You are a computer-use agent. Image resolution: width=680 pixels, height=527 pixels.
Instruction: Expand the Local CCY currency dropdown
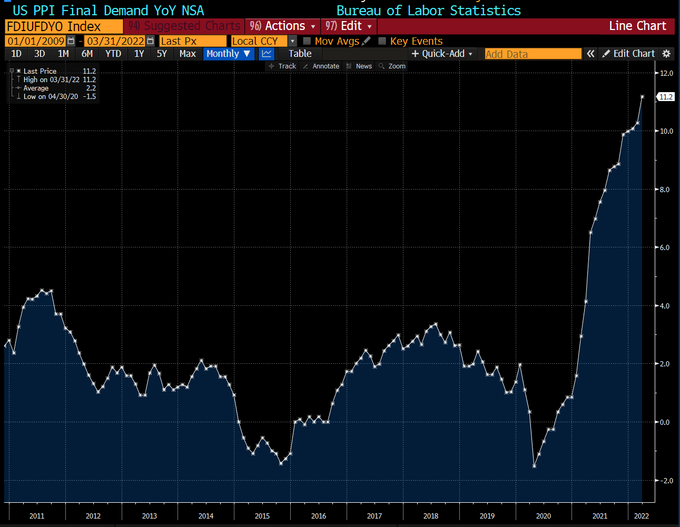(292, 41)
